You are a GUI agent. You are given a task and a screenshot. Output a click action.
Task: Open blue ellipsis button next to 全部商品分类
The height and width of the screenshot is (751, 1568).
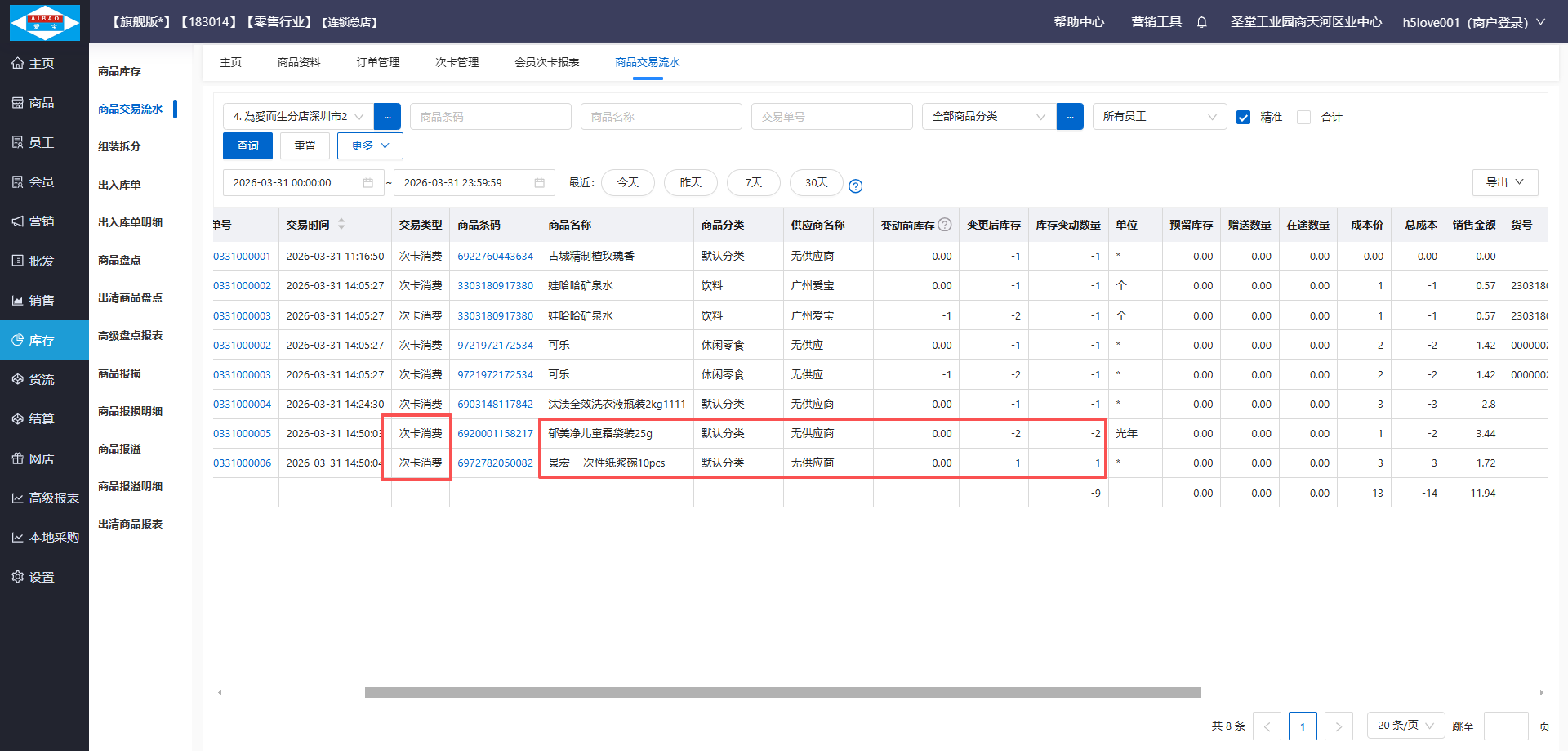[1070, 117]
